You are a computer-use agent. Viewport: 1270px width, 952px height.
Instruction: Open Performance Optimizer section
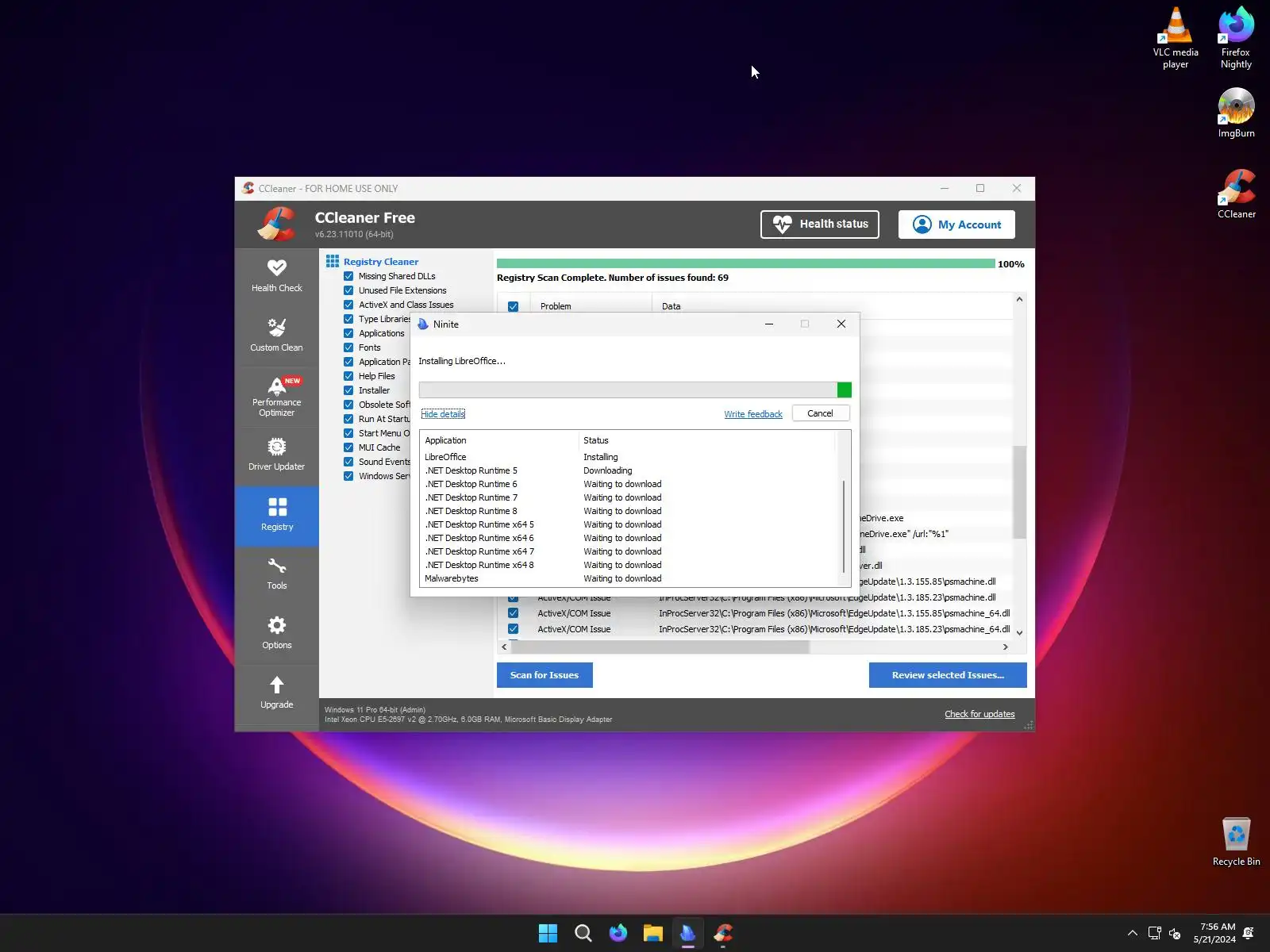coord(276,396)
